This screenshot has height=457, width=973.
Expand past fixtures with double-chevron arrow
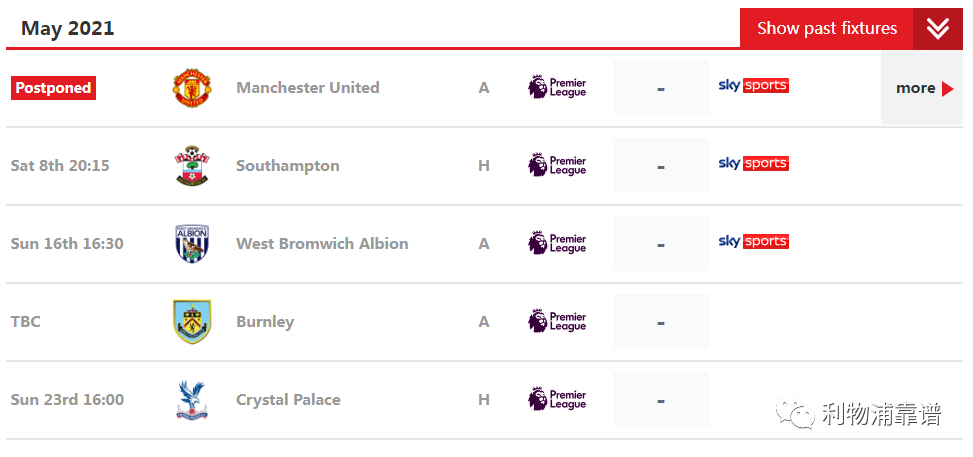(x=938, y=29)
